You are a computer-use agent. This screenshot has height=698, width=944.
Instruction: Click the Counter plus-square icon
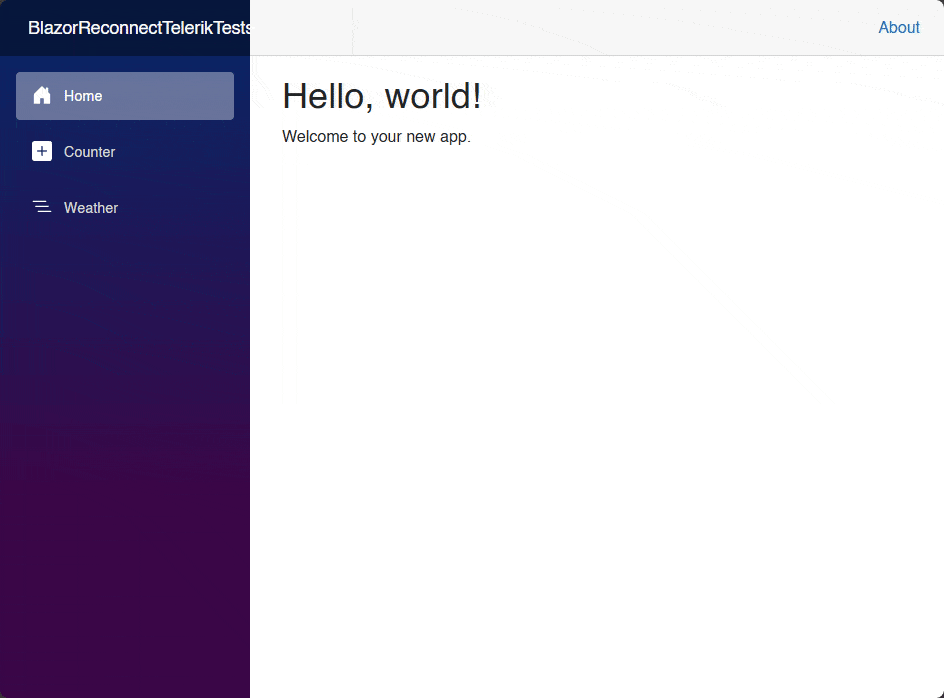pos(42,152)
